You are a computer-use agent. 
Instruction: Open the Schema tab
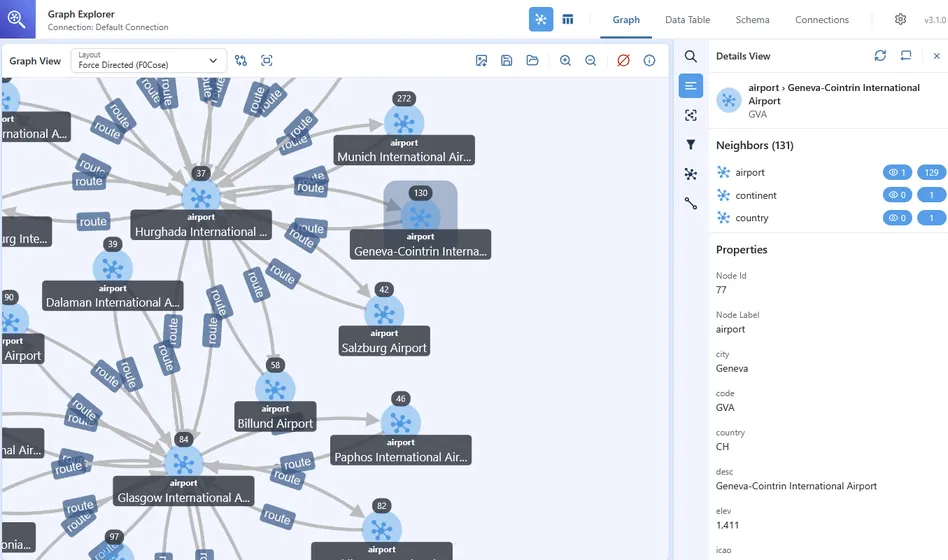[752, 19]
